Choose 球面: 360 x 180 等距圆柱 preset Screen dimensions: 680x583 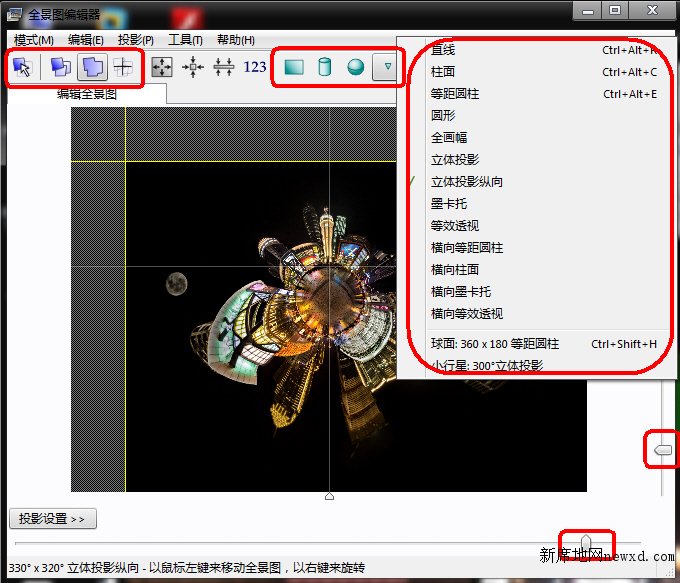[495, 344]
